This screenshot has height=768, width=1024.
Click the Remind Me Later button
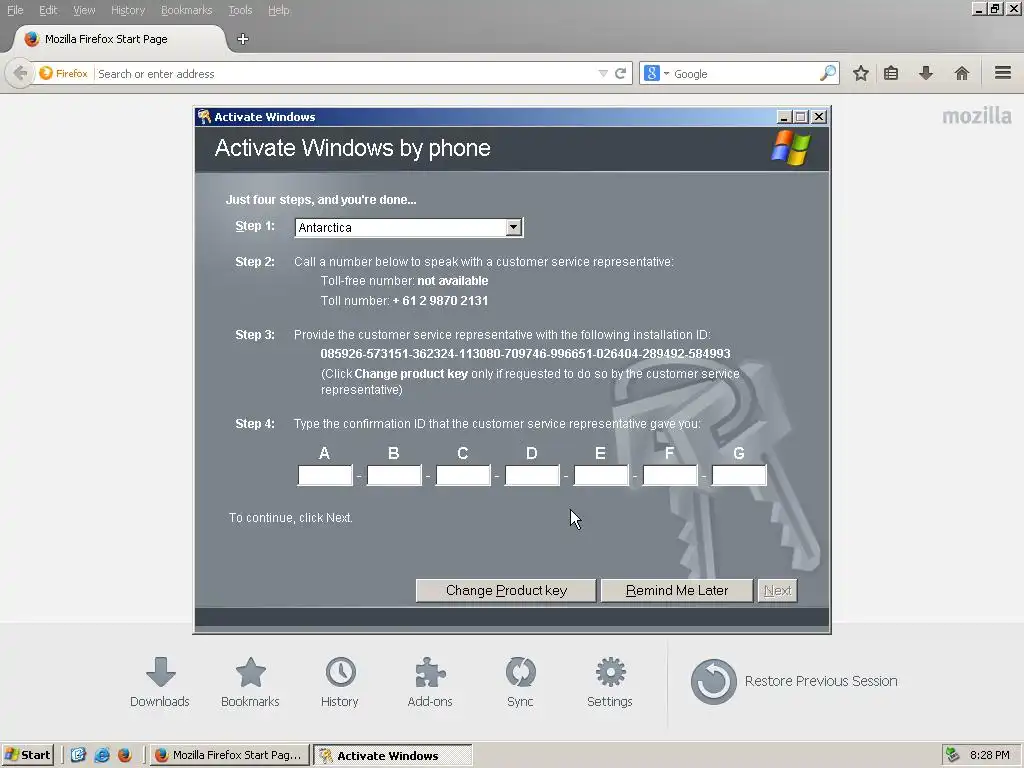click(x=677, y=590)
